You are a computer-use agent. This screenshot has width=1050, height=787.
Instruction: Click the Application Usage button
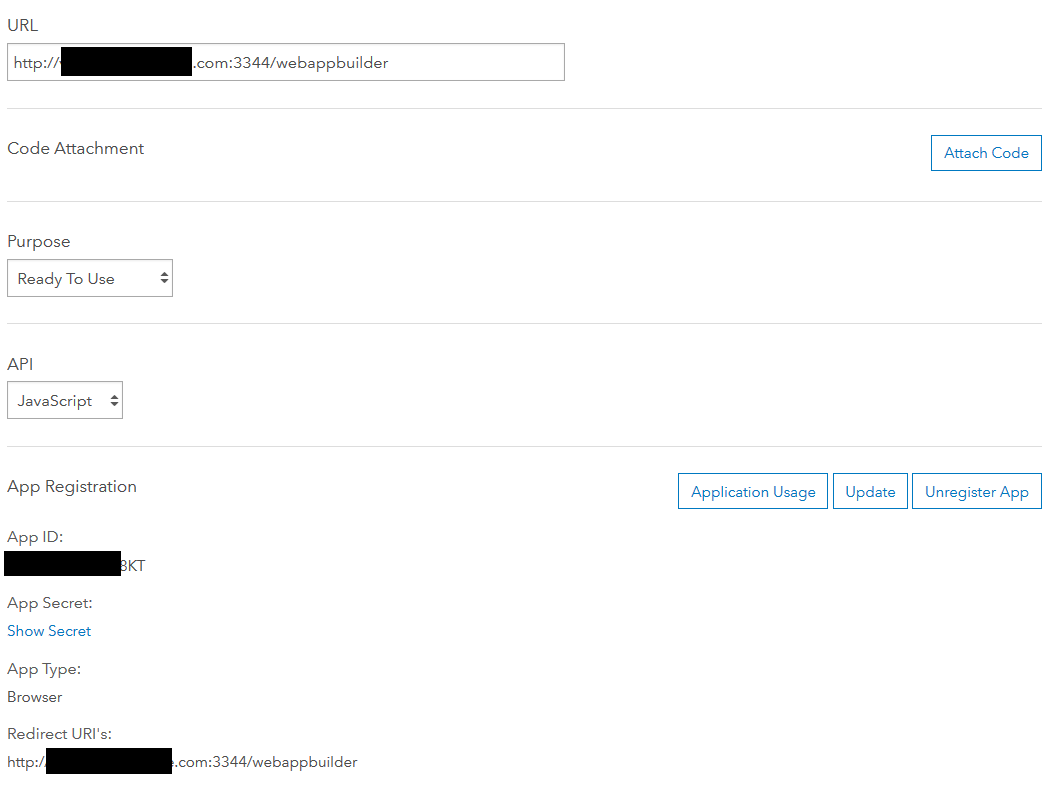[x=753, y=492]
